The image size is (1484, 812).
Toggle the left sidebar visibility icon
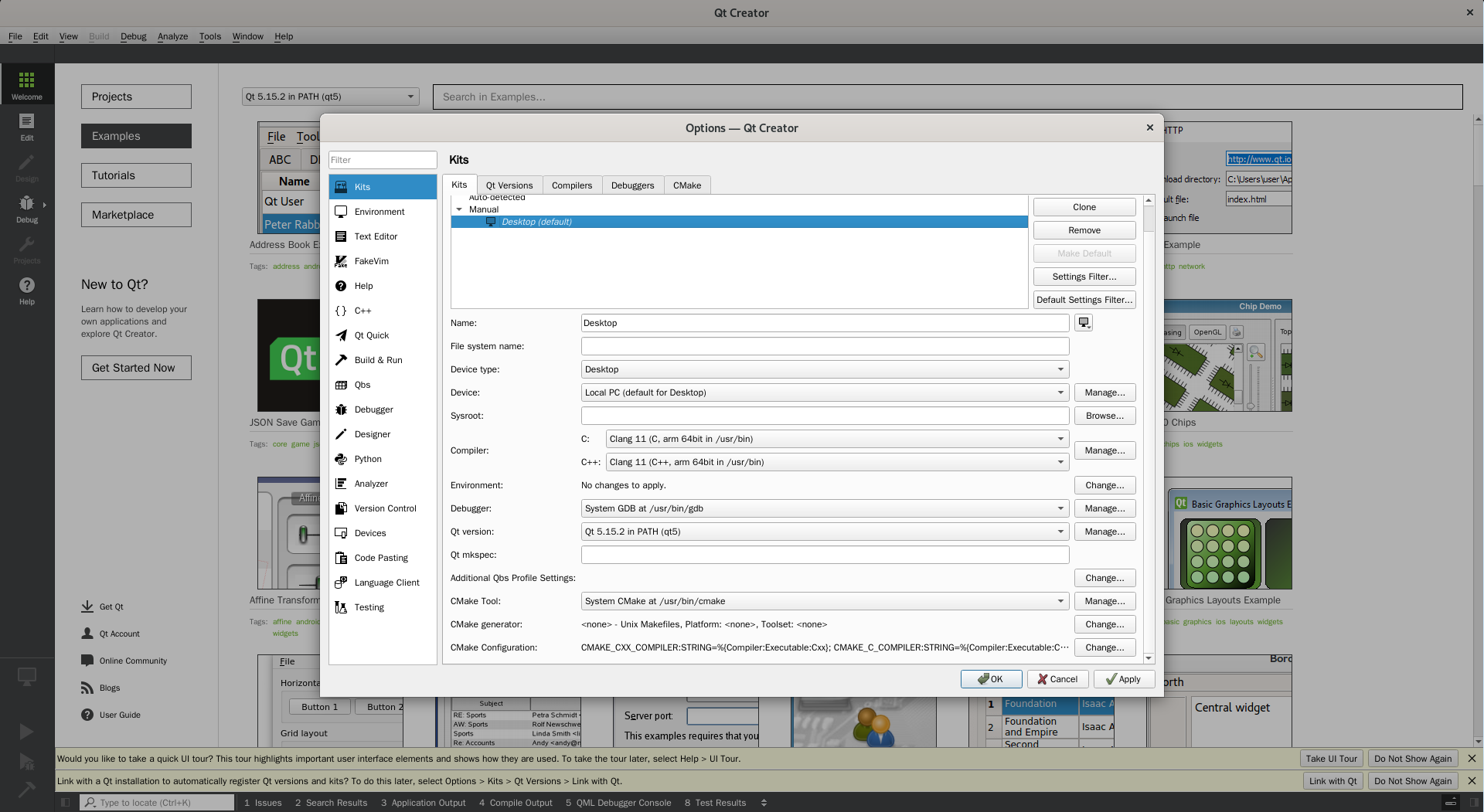click(65, 803)
